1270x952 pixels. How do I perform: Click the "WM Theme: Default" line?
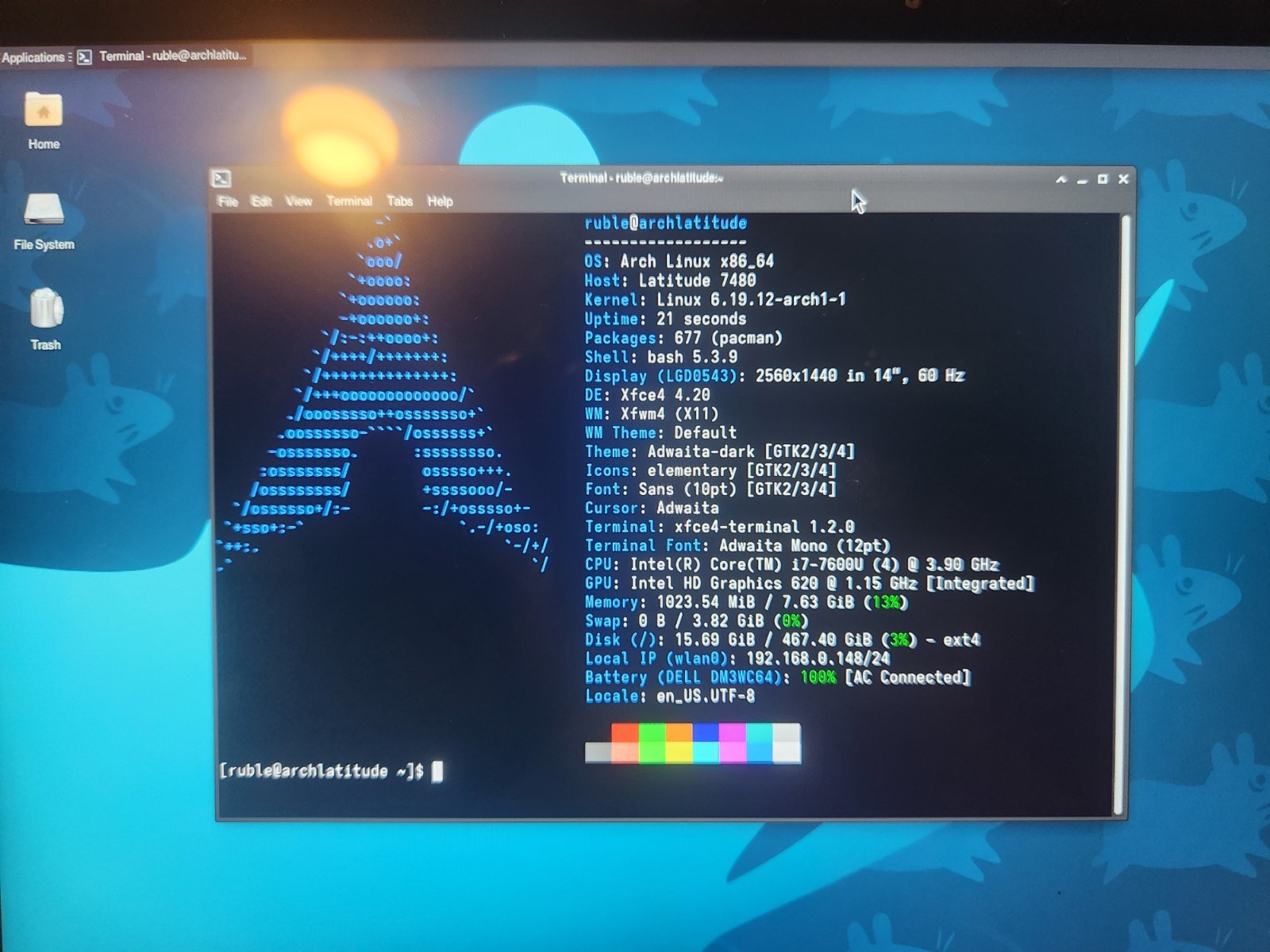point(660,432)
